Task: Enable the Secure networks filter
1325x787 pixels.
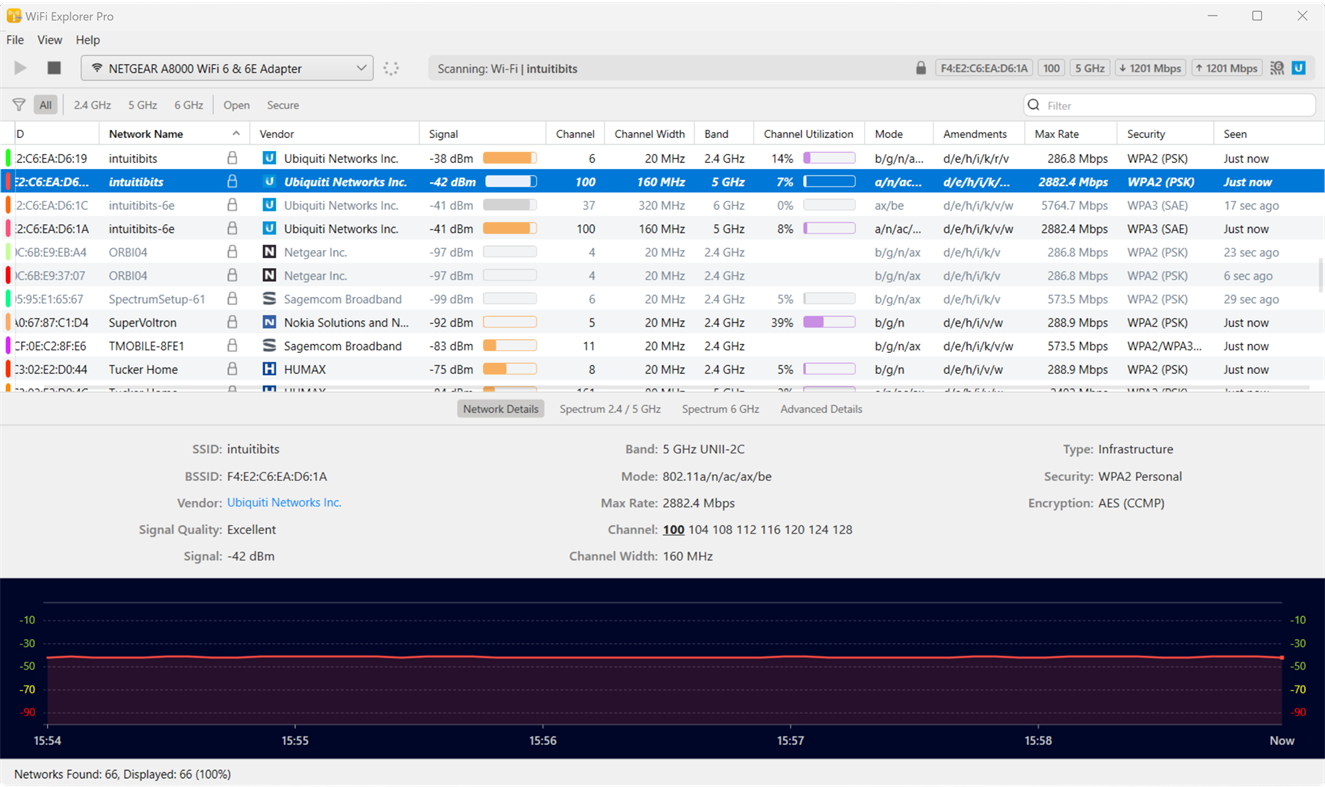Action: (282, 104)
